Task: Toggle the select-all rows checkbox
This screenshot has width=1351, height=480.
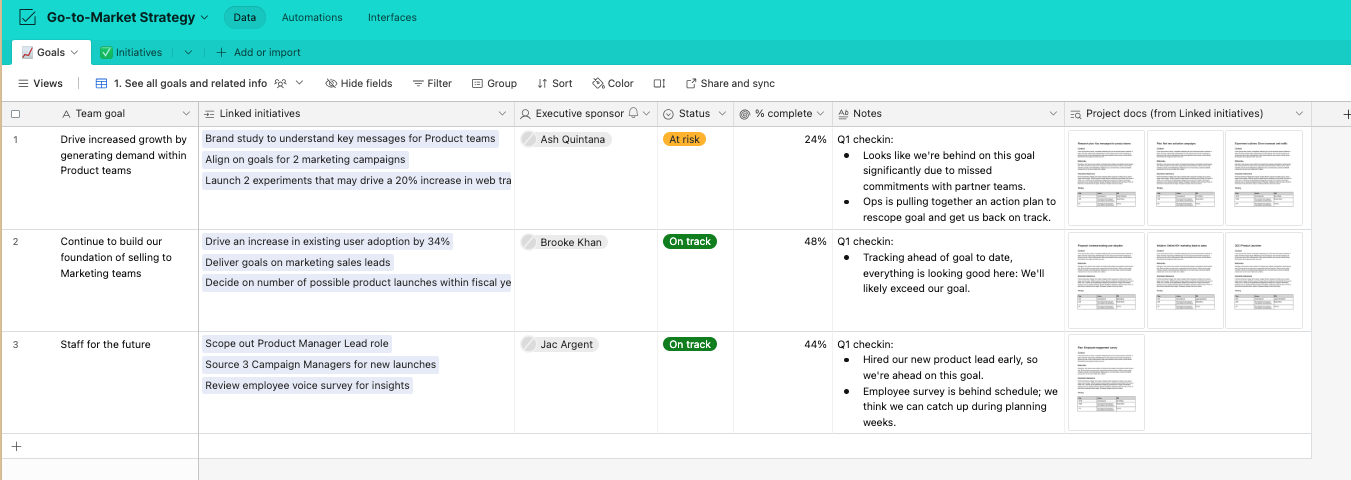Action: pyautogui.click(x=15, y=114)
